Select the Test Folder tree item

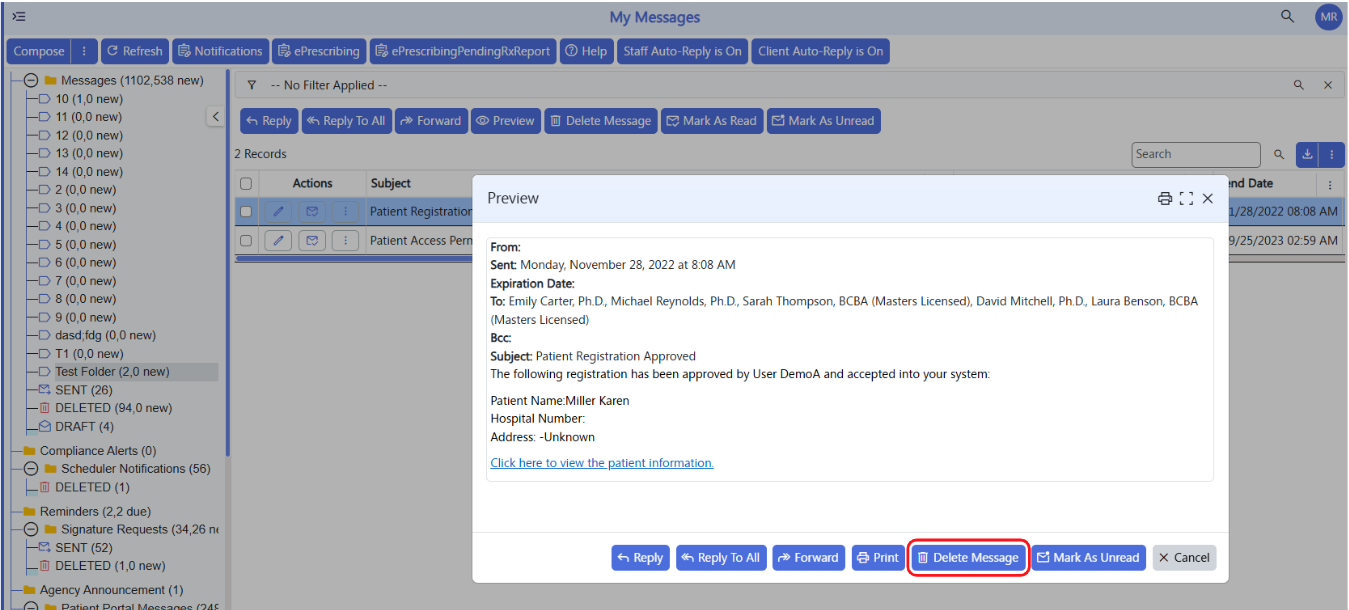click(112, 372)
